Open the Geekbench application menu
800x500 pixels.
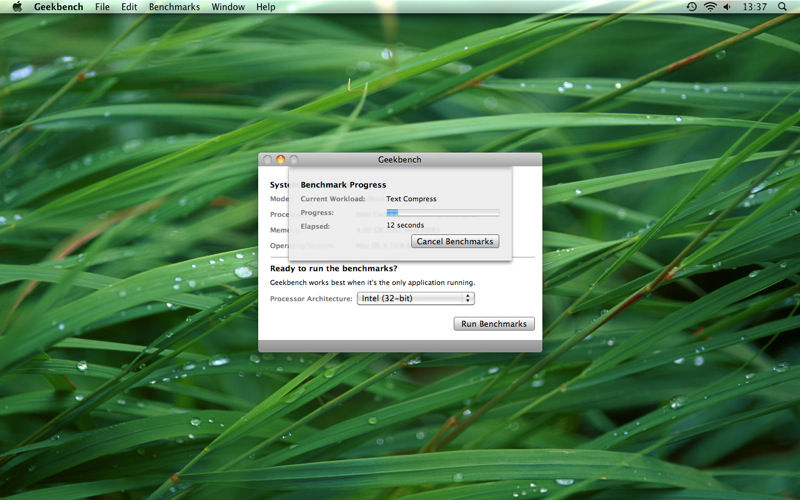pos(58,7)
